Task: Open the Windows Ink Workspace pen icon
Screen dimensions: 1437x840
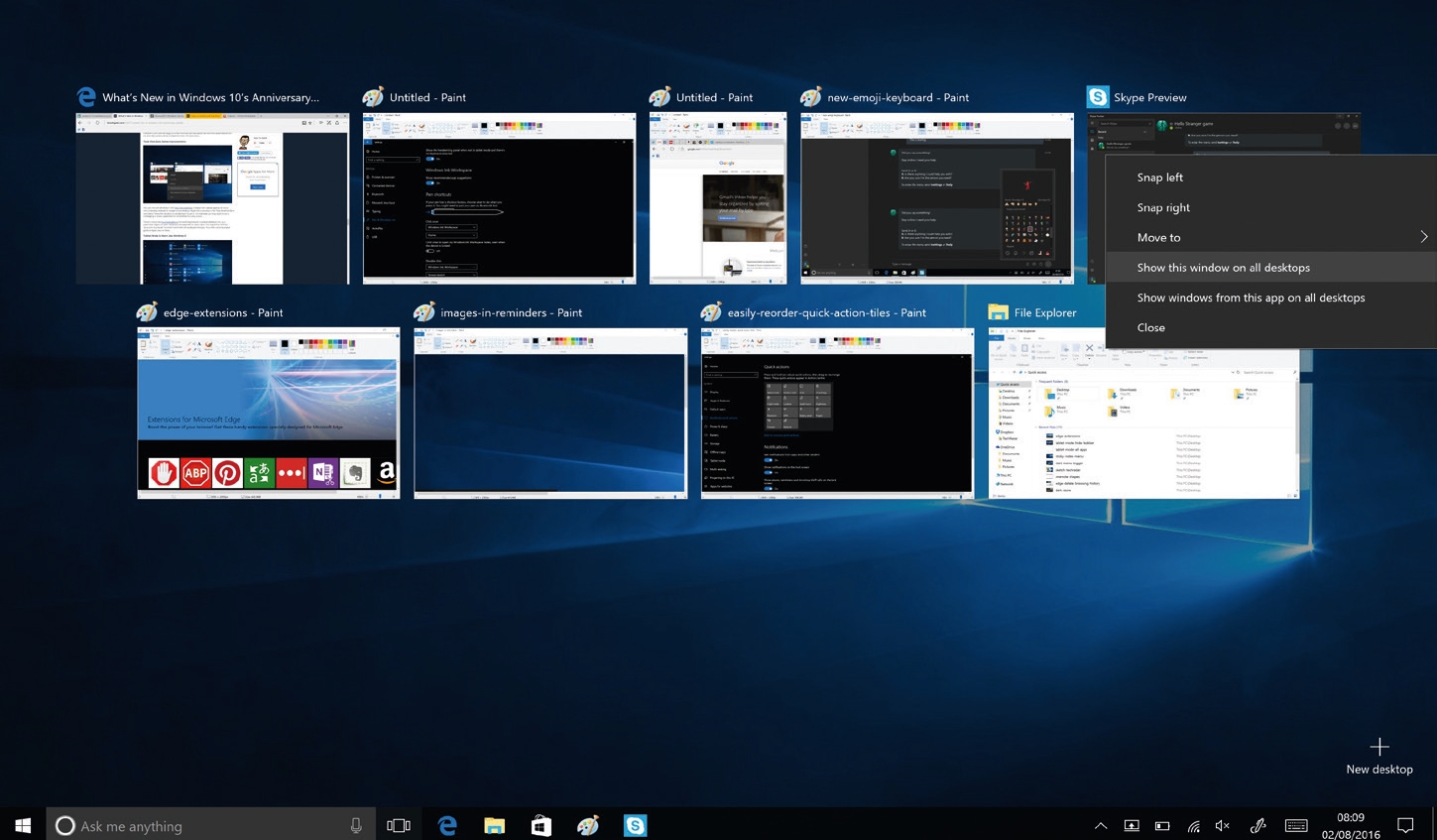Action: pos(1257,825)
